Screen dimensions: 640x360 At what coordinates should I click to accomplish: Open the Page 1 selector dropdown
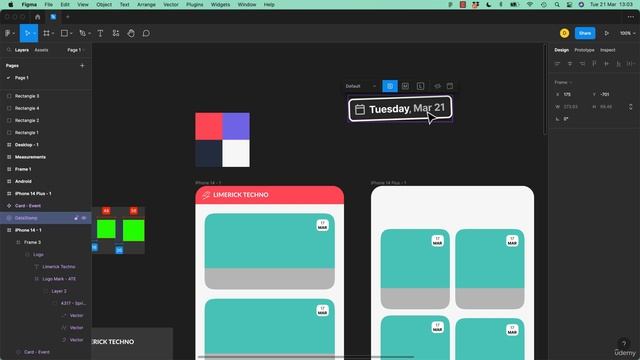point(76,50)
